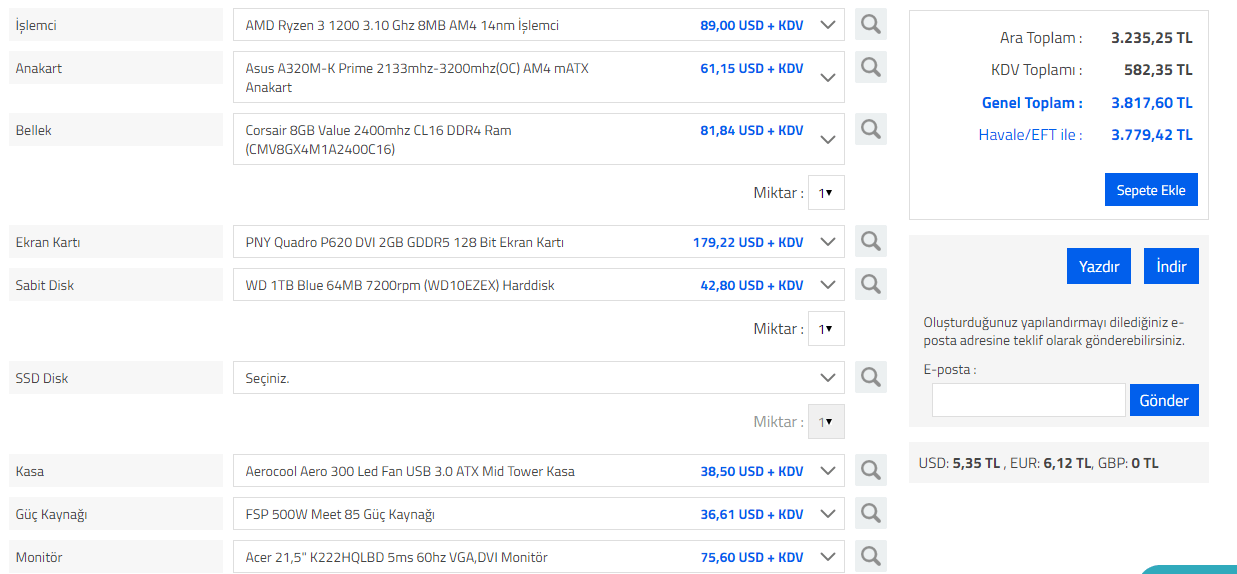Screen dimensions: 1237x574
Task: Click the magnifier icon beside Anakart row
Action: click(871, 68)
